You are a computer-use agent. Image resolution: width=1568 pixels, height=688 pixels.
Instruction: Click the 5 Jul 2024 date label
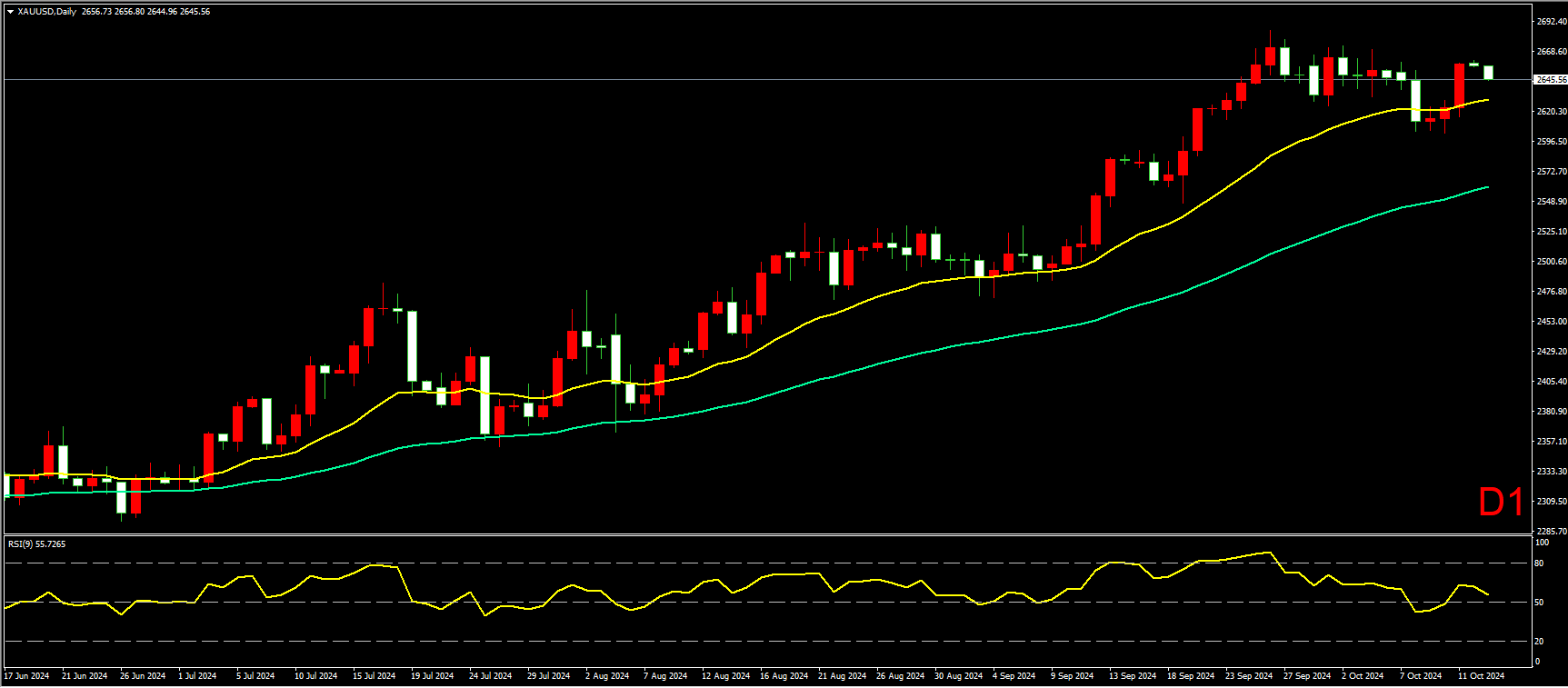(255, 676)
